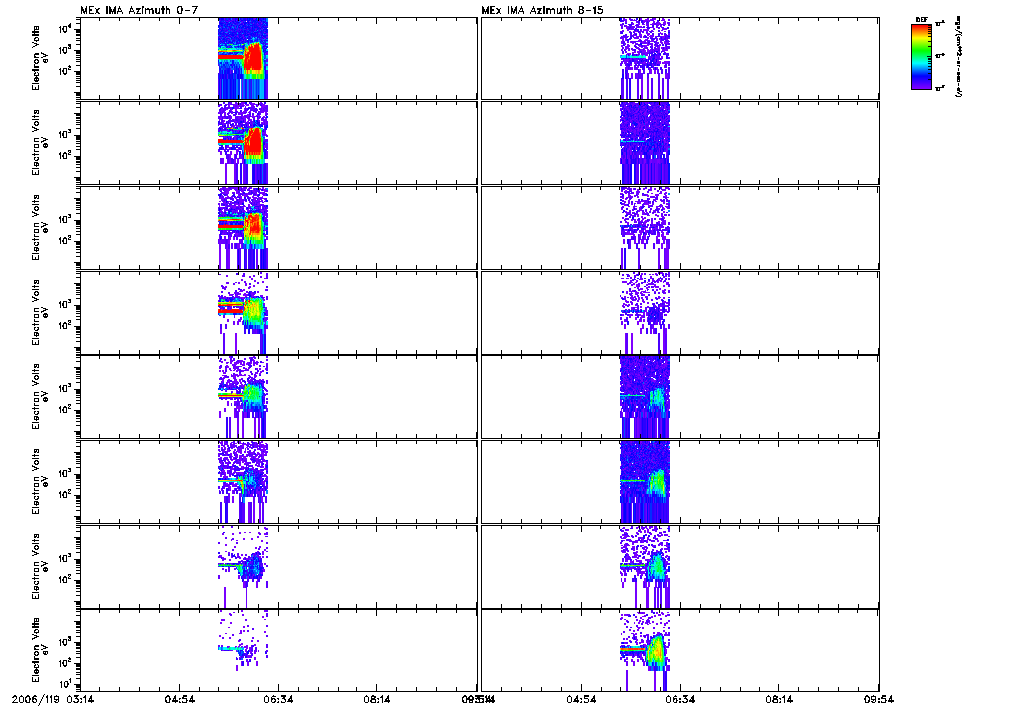Click the start date label "2006/119 03:14"
This screenshot has width=1024, height=708.
click(52, 700)
